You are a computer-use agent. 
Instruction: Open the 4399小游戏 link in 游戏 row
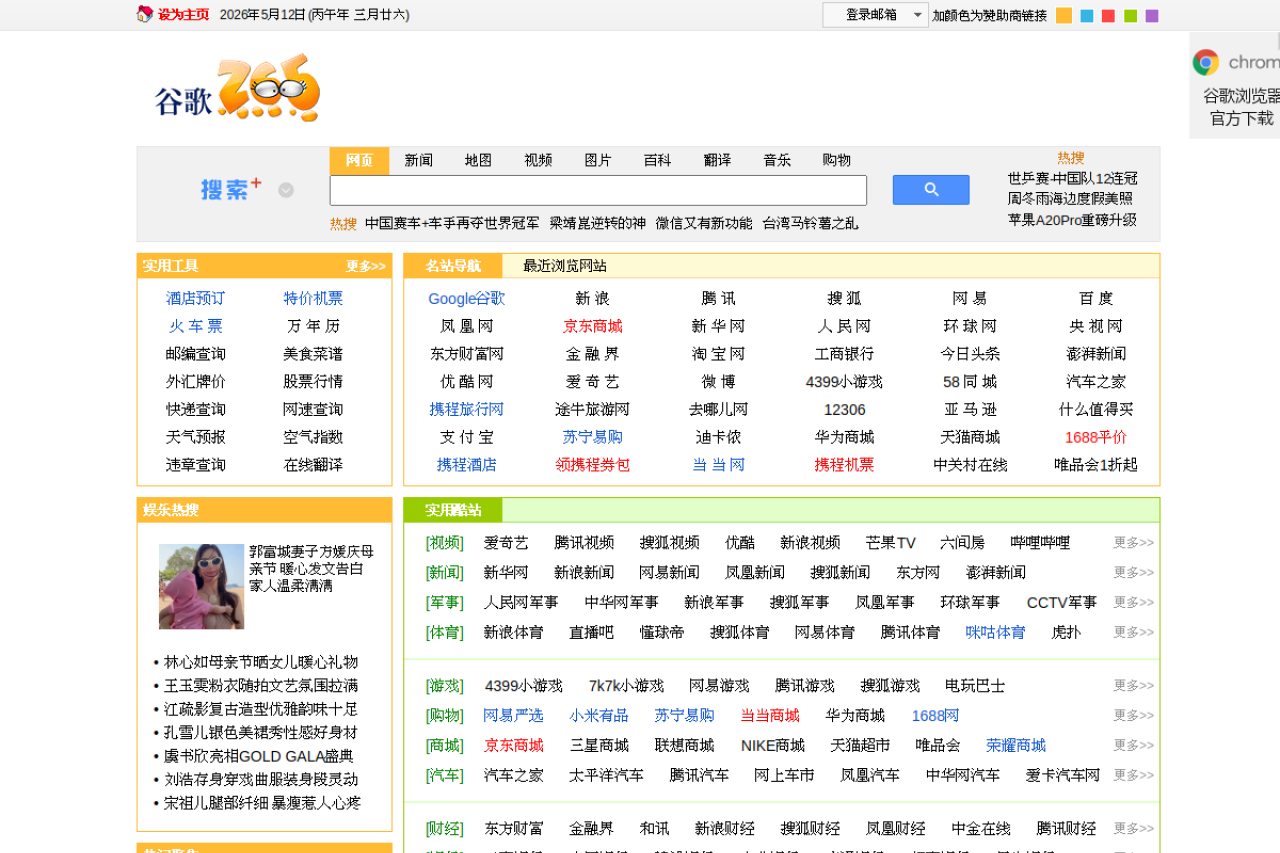pyautogui.click(x=524, y=686)
